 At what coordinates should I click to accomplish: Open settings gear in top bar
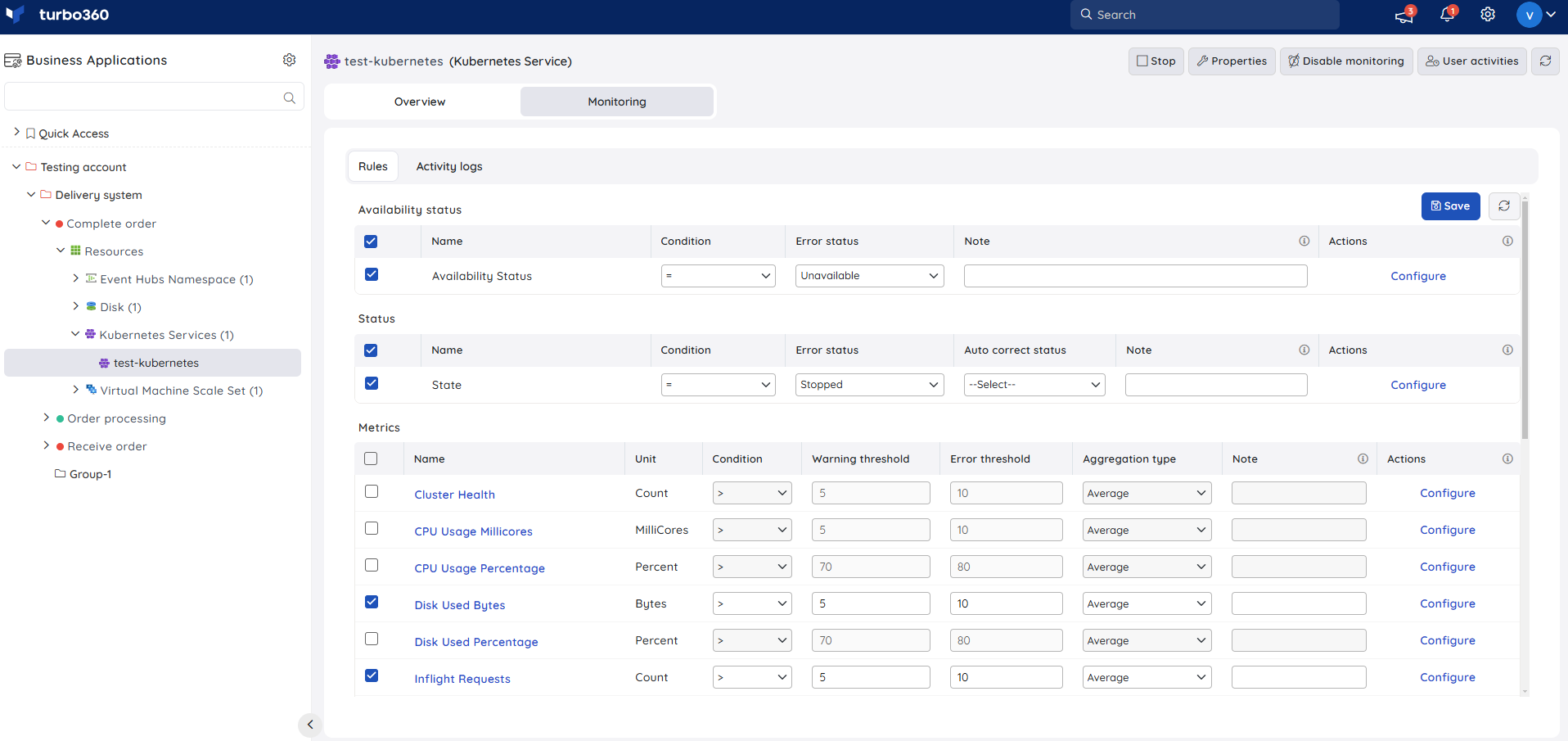(1488, 15)
